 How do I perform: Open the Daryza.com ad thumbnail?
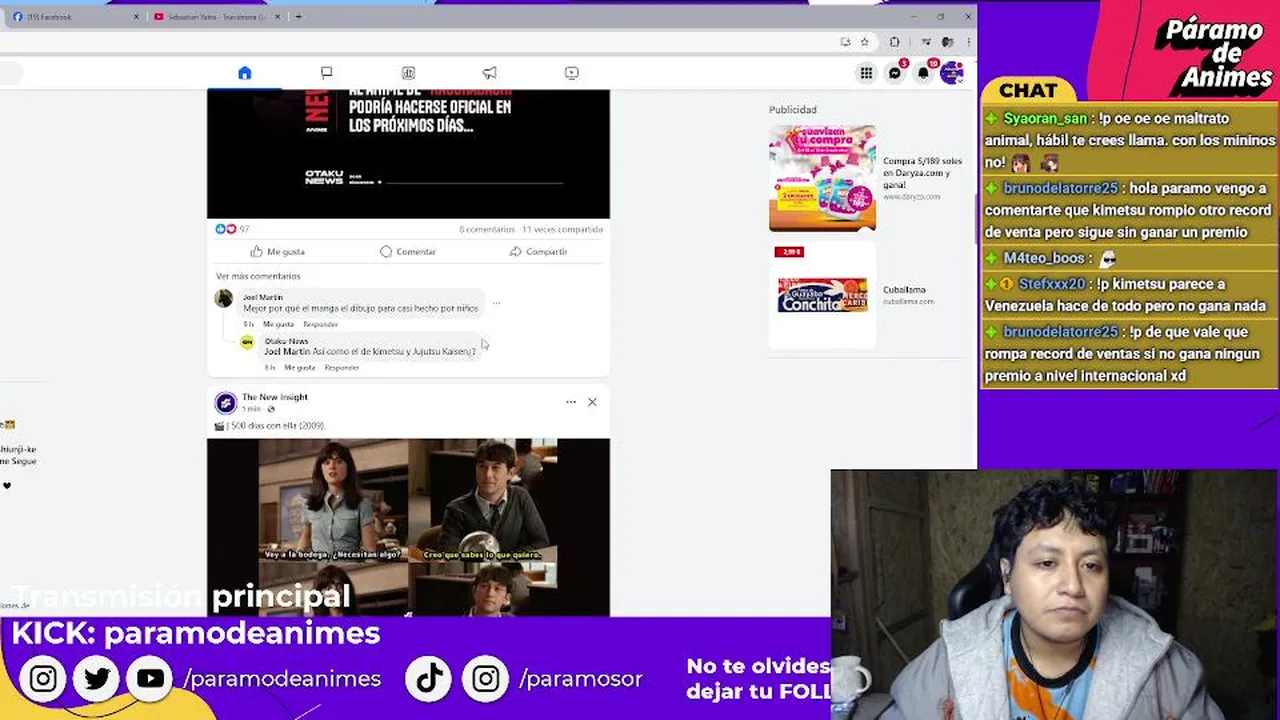click(x=822, y=178)
